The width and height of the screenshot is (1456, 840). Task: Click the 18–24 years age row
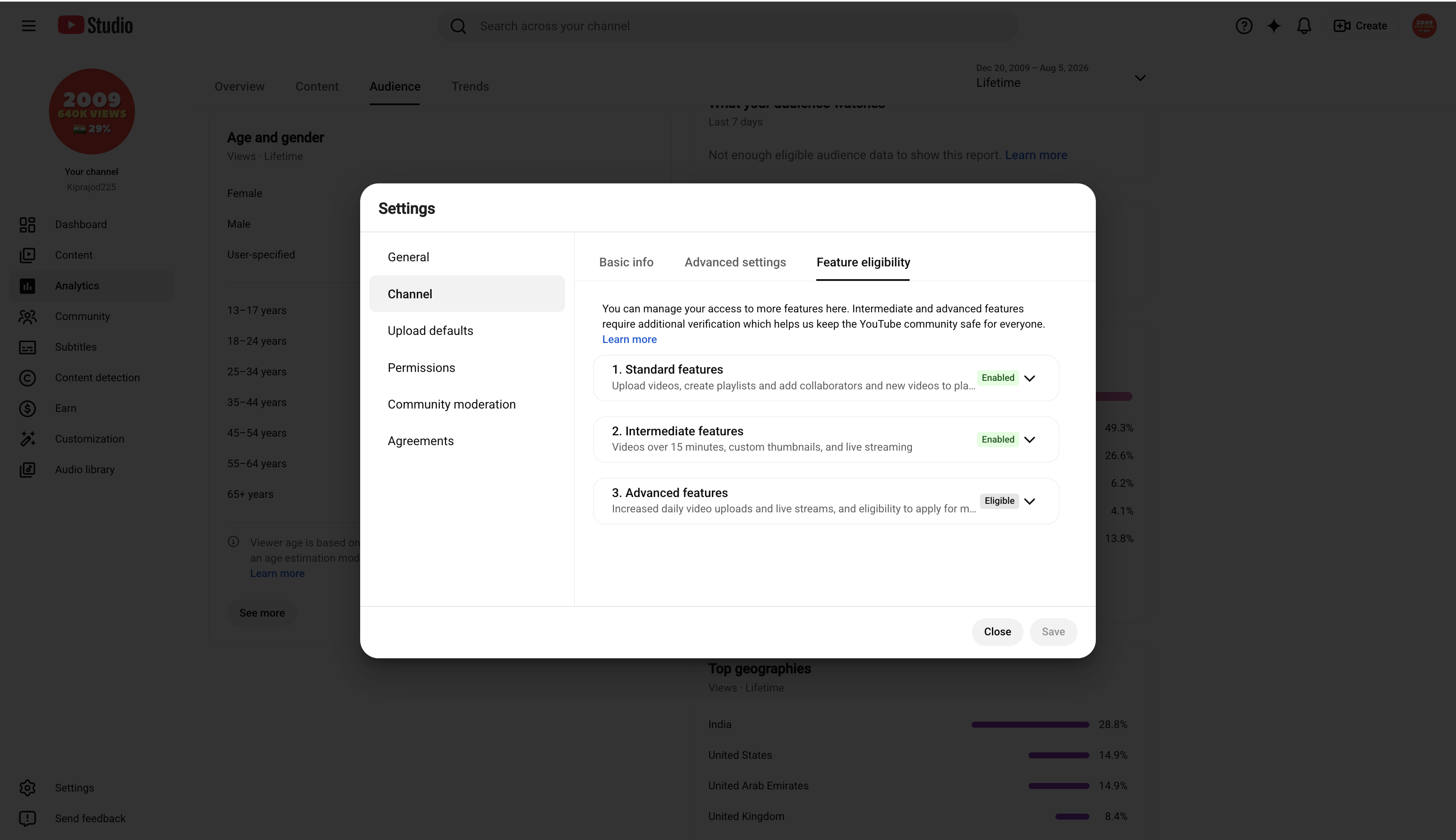257,341
